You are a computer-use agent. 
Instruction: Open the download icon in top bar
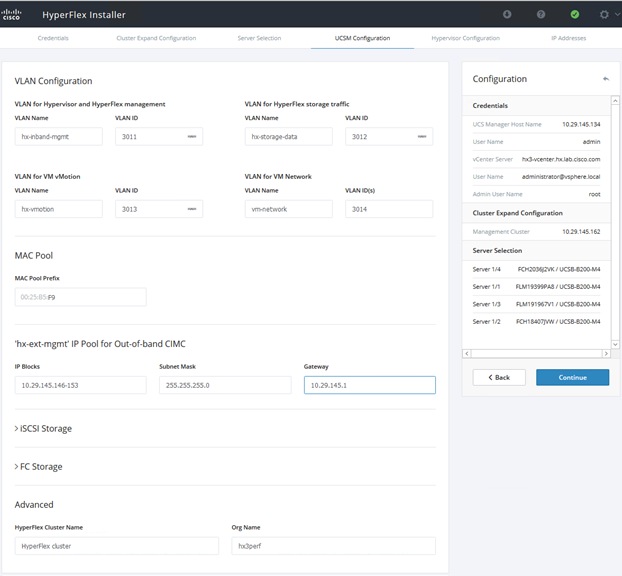click(507, 15)
